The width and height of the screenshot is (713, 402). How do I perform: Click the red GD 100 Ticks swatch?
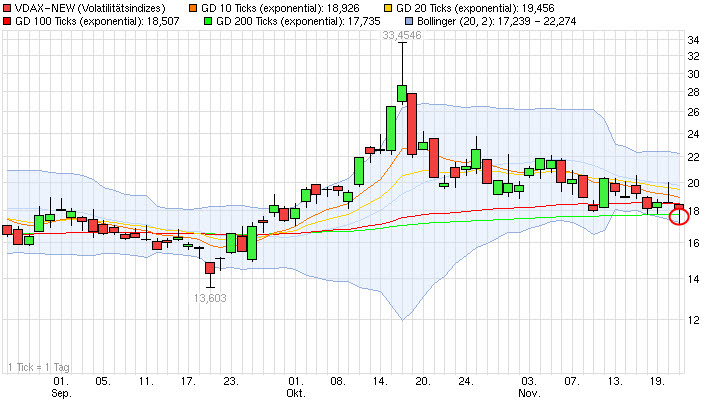pos(7,21)
